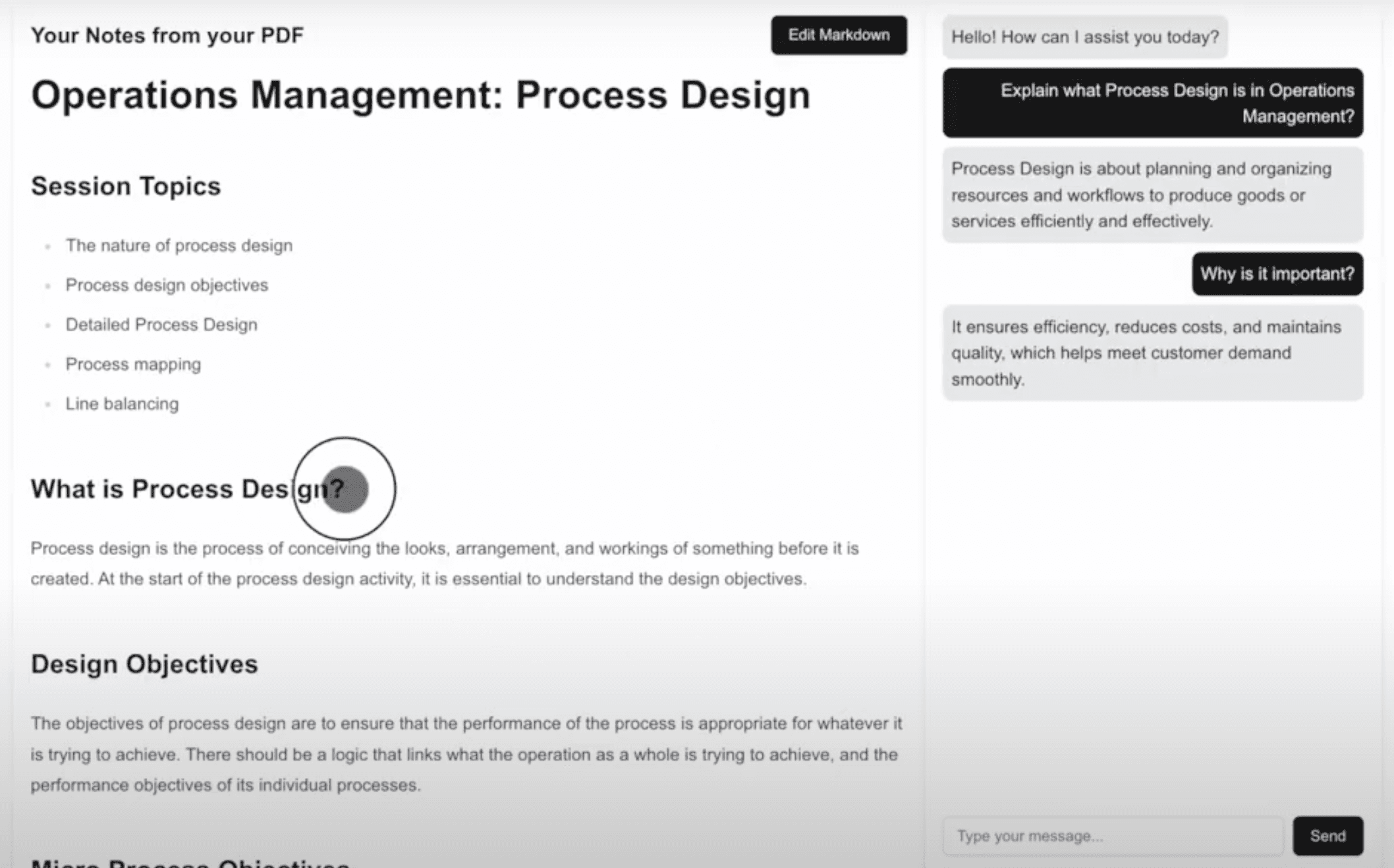Click the 'Hello! How can I assist you today?' bubble

(x=1084, y=38)
